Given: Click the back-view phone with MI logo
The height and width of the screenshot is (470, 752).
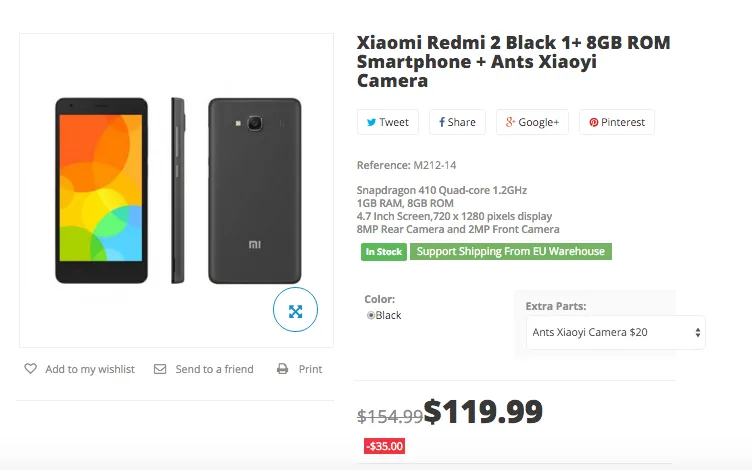Looking at the screenshot, I should 255,191.
